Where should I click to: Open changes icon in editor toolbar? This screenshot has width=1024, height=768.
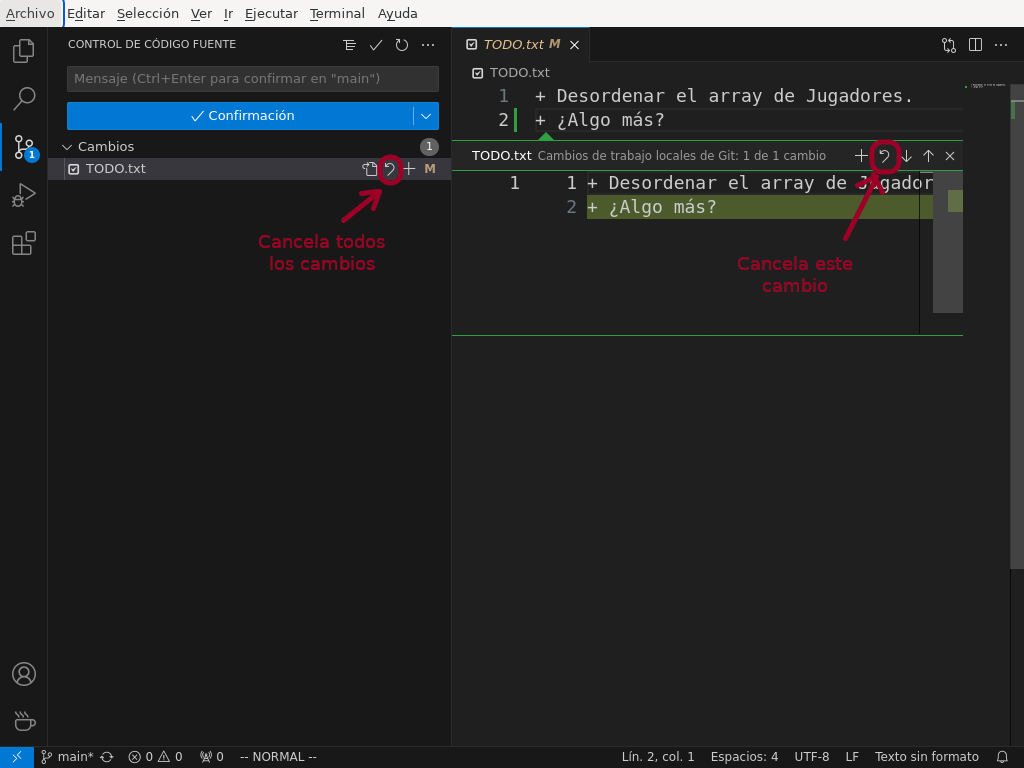click(949, 45)
